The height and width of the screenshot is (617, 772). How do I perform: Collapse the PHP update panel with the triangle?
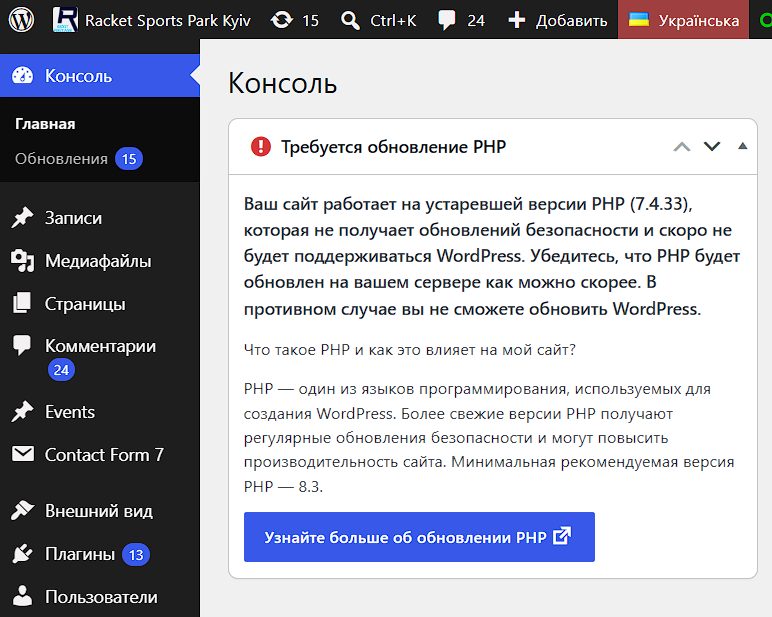[742, 146]
